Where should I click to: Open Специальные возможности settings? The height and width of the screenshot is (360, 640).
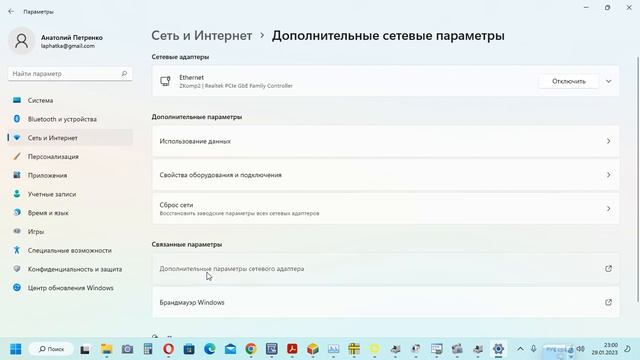[x=70, y=251]
